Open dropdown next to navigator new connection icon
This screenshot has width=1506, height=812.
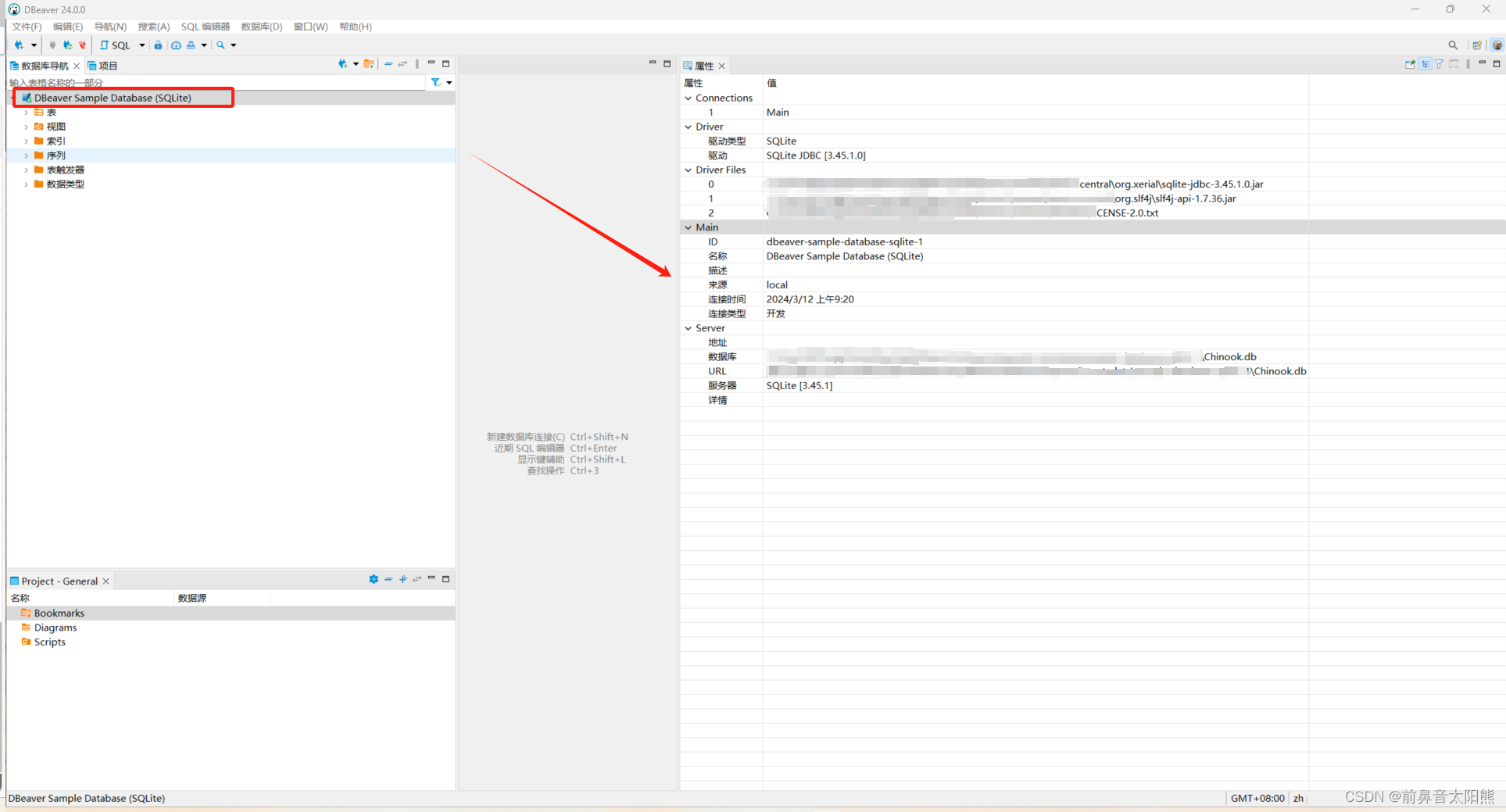[x=356, y=64]
